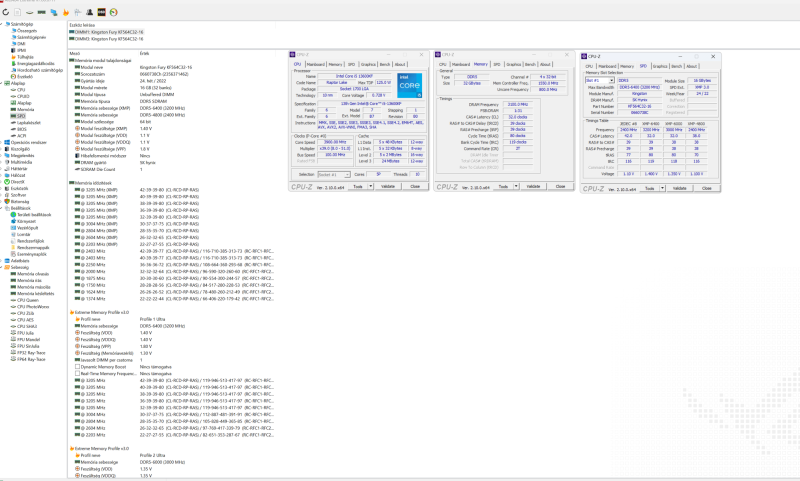Collapse the Alaplap parent tree node
800x481 pixels.
coord(2,83)
